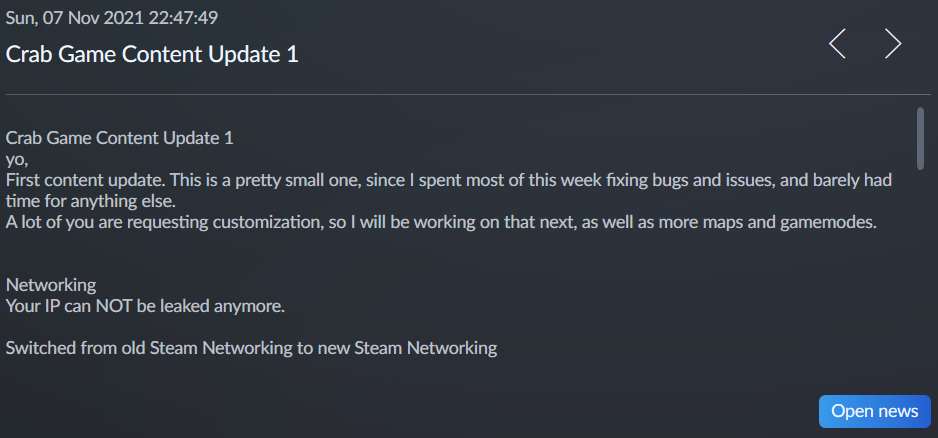938x438 pixels.
Task: Click the body heading line above "yo,"
Action: click(120, 138)
